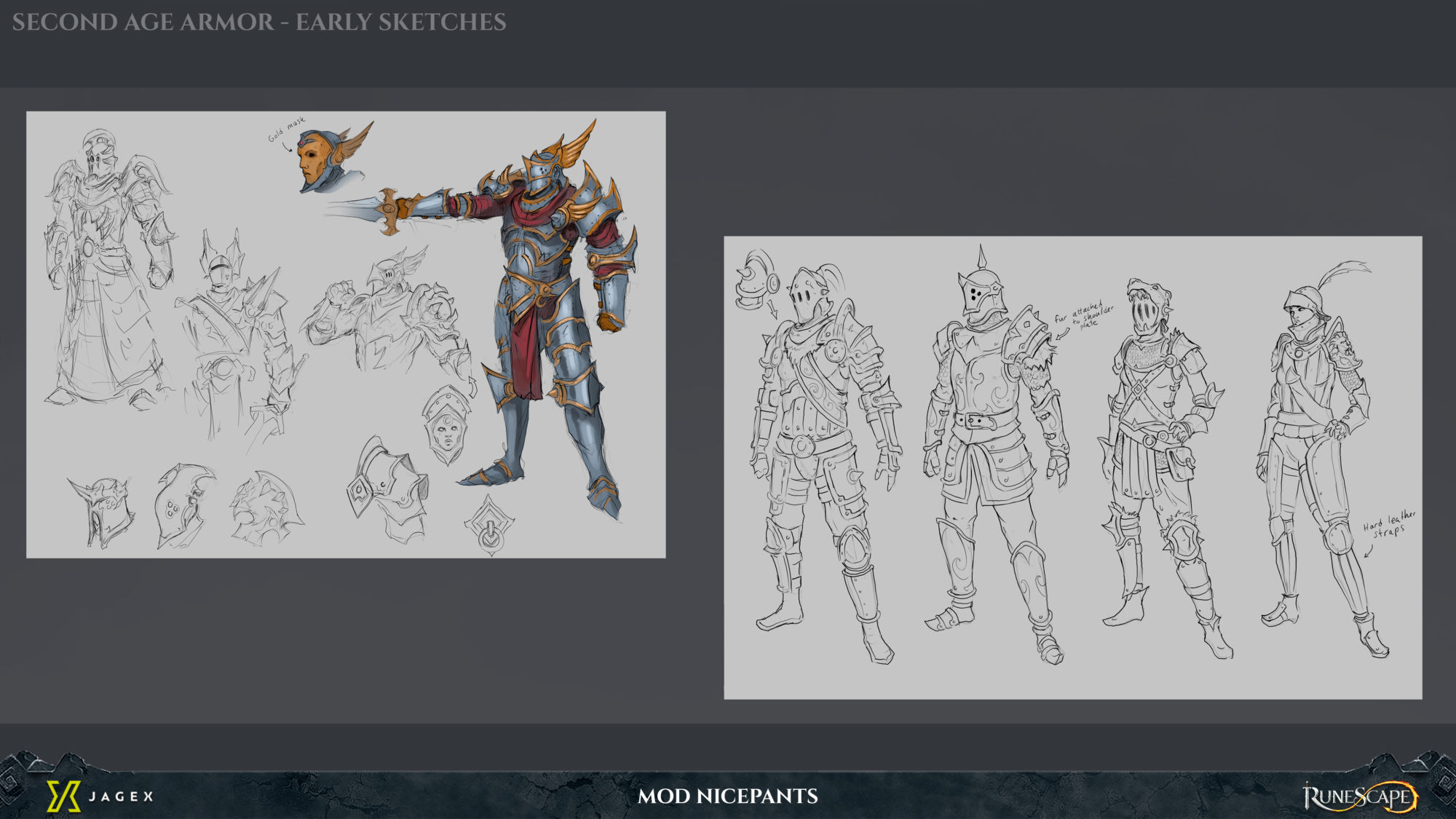Click the round emblem sketch with ring

click(490, 526)
